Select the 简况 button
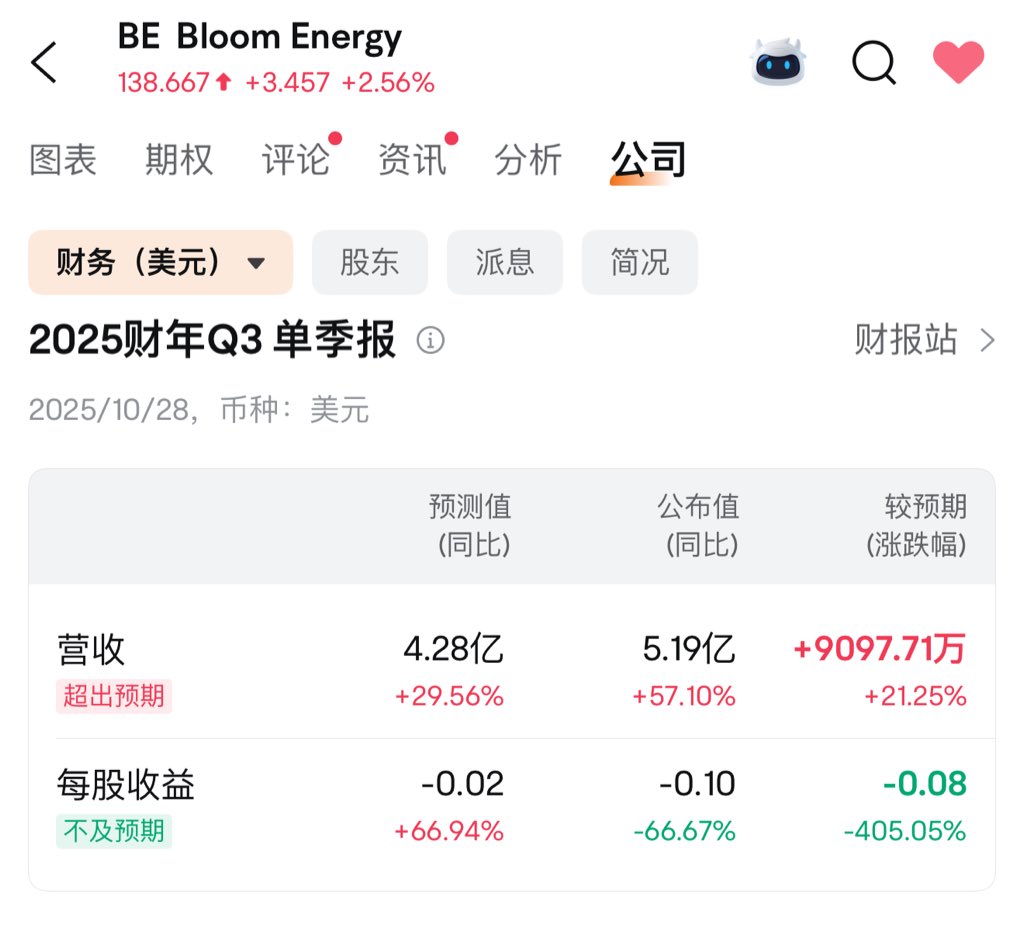Screen dimensions: 1024x929 click(x=640, y=263)
